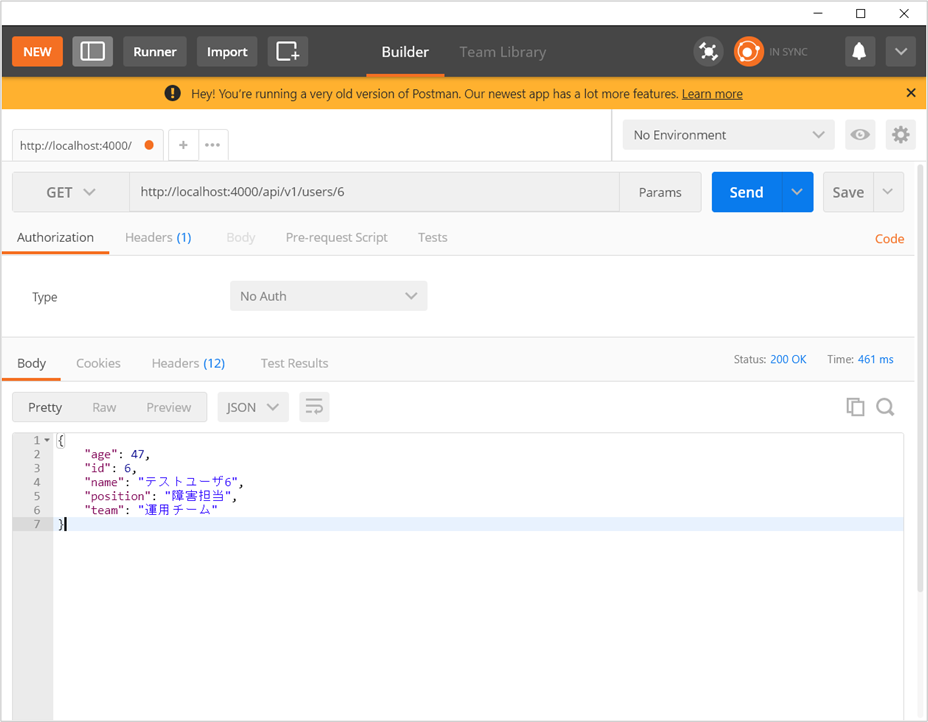The height and width of the screenshot is (722, 928).
Task: Switch to the Builder tab
Action: tap(405, 52)
